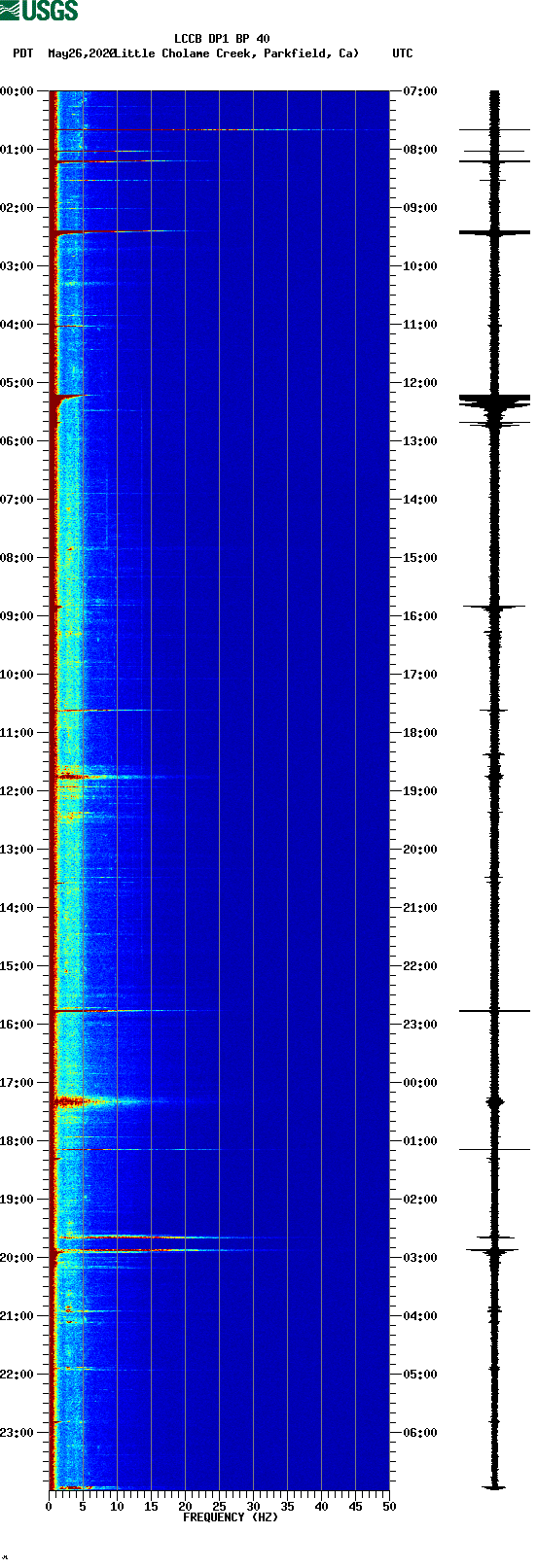
Task: Click the 14:00 PDT label on left axis
Action: [18, 908]
